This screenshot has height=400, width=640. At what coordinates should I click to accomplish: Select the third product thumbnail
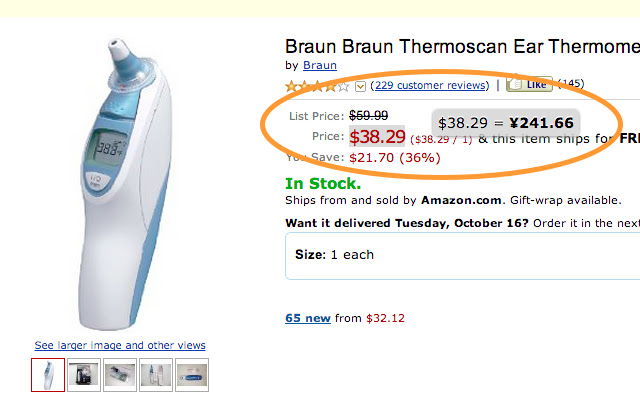(x=120, y=375)
